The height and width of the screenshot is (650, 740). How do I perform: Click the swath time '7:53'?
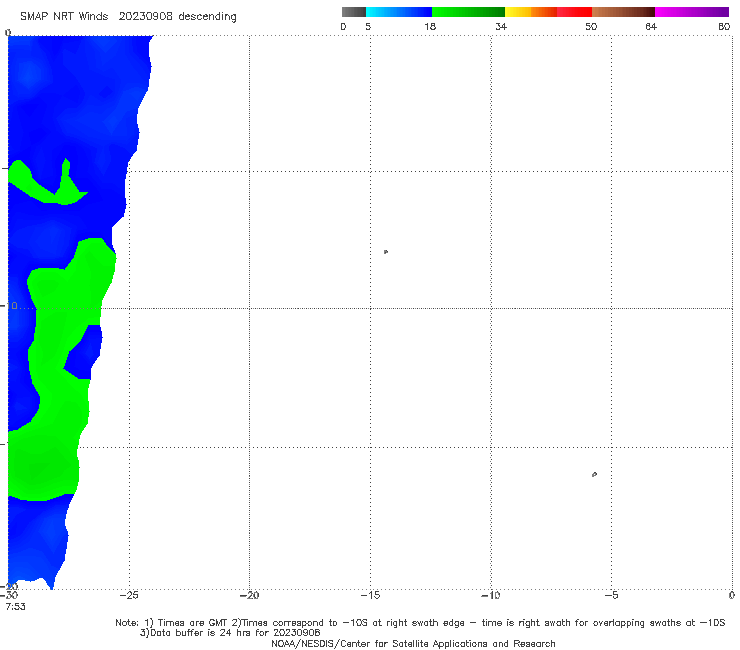(x=16, y=607)
